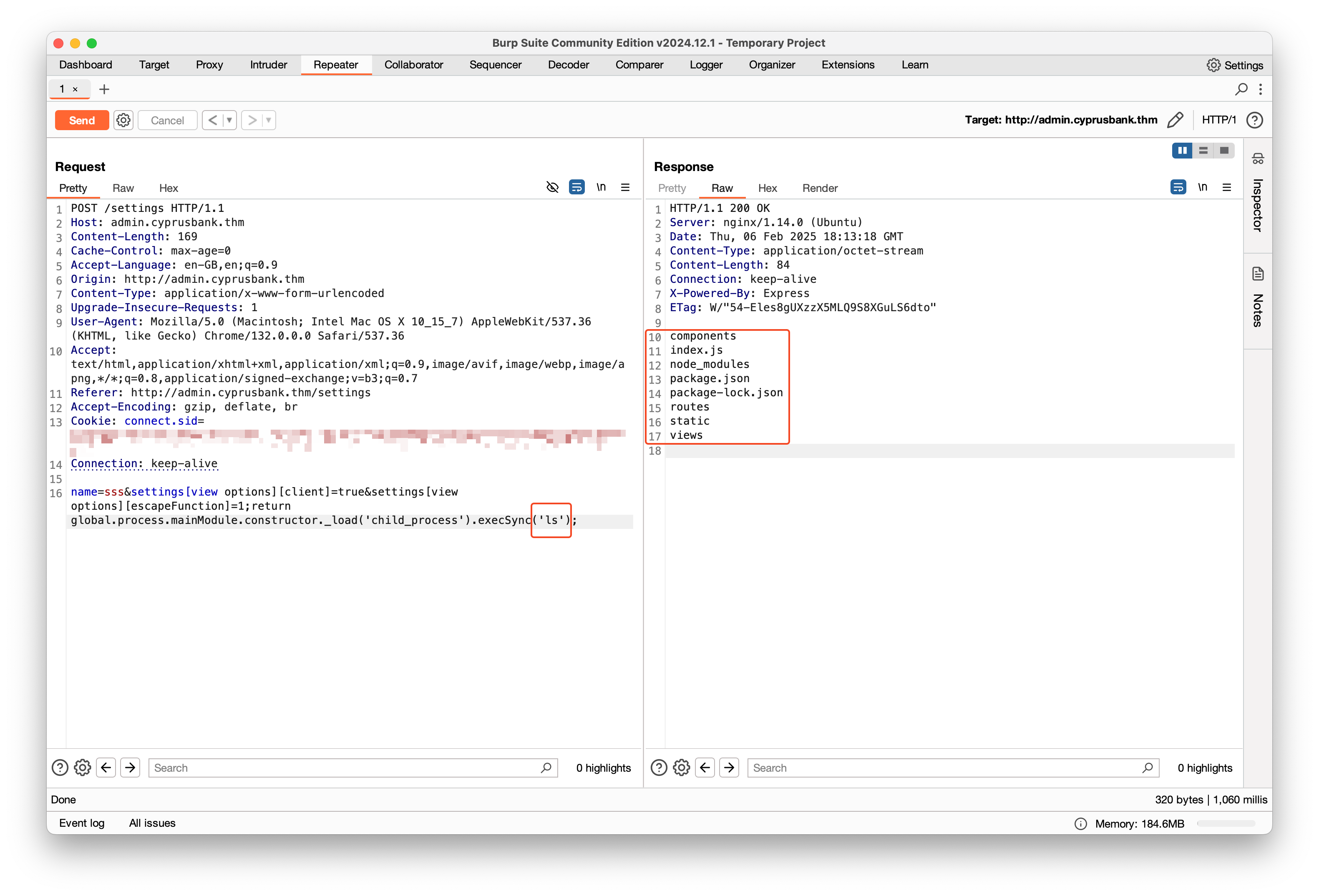Open response search settings gear
1319x896 pixels.
[682, 768]
